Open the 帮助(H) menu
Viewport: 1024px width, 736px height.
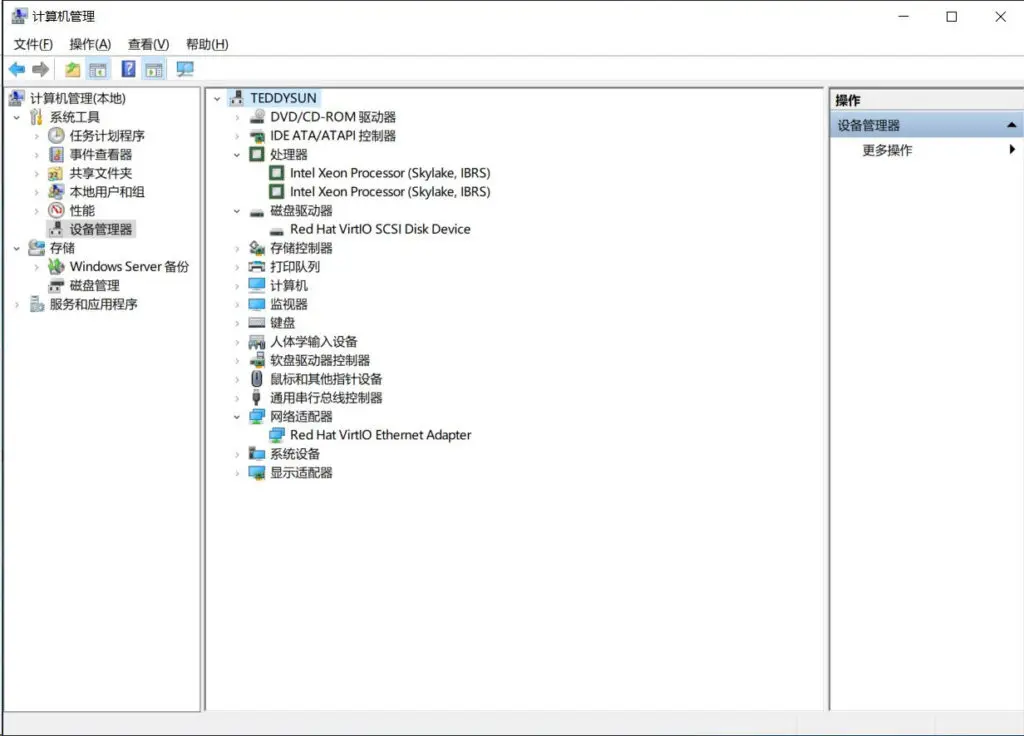pyautogui.click(x=207, y=44)
